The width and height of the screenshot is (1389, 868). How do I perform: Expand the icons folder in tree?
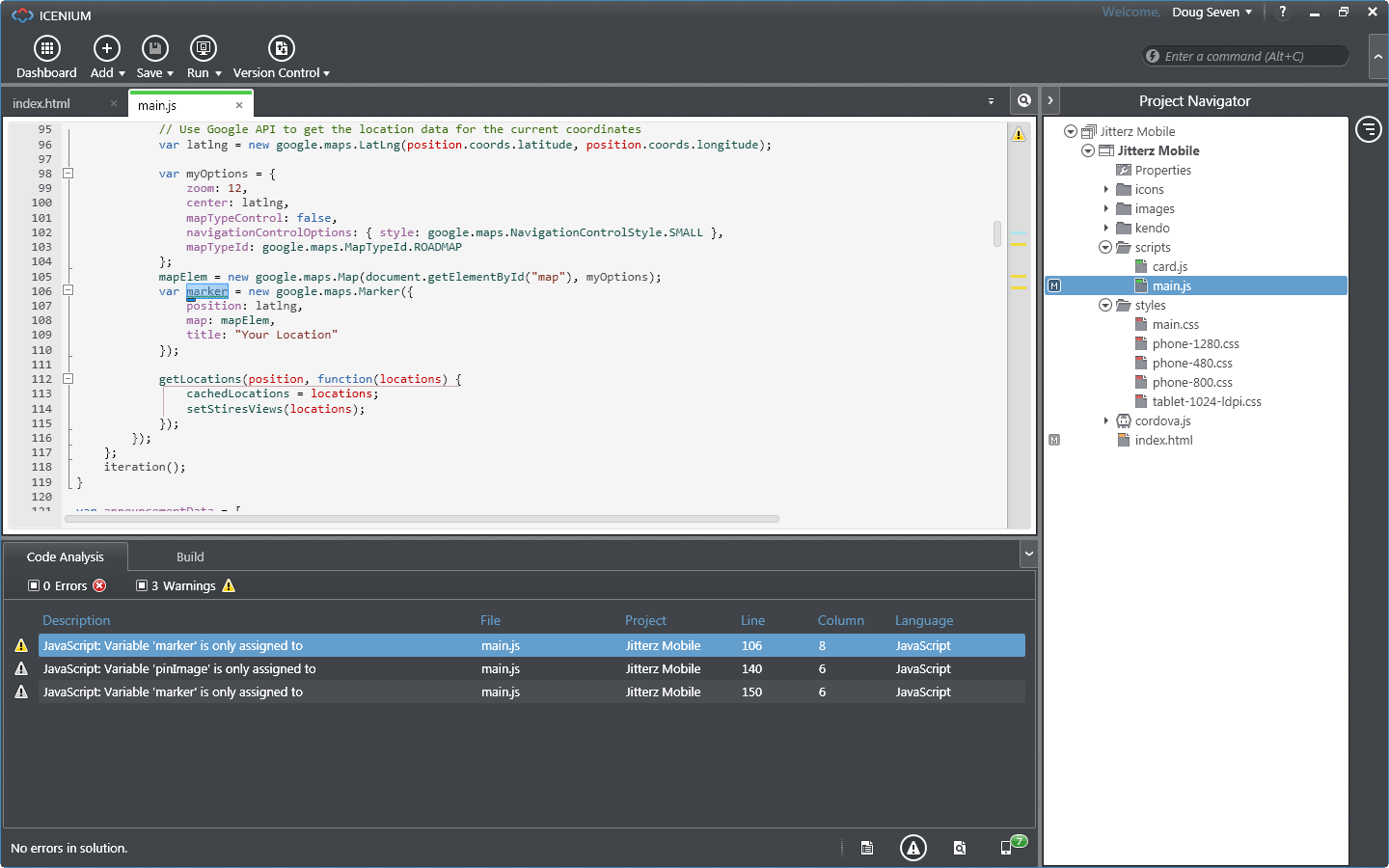point(1106,190)
